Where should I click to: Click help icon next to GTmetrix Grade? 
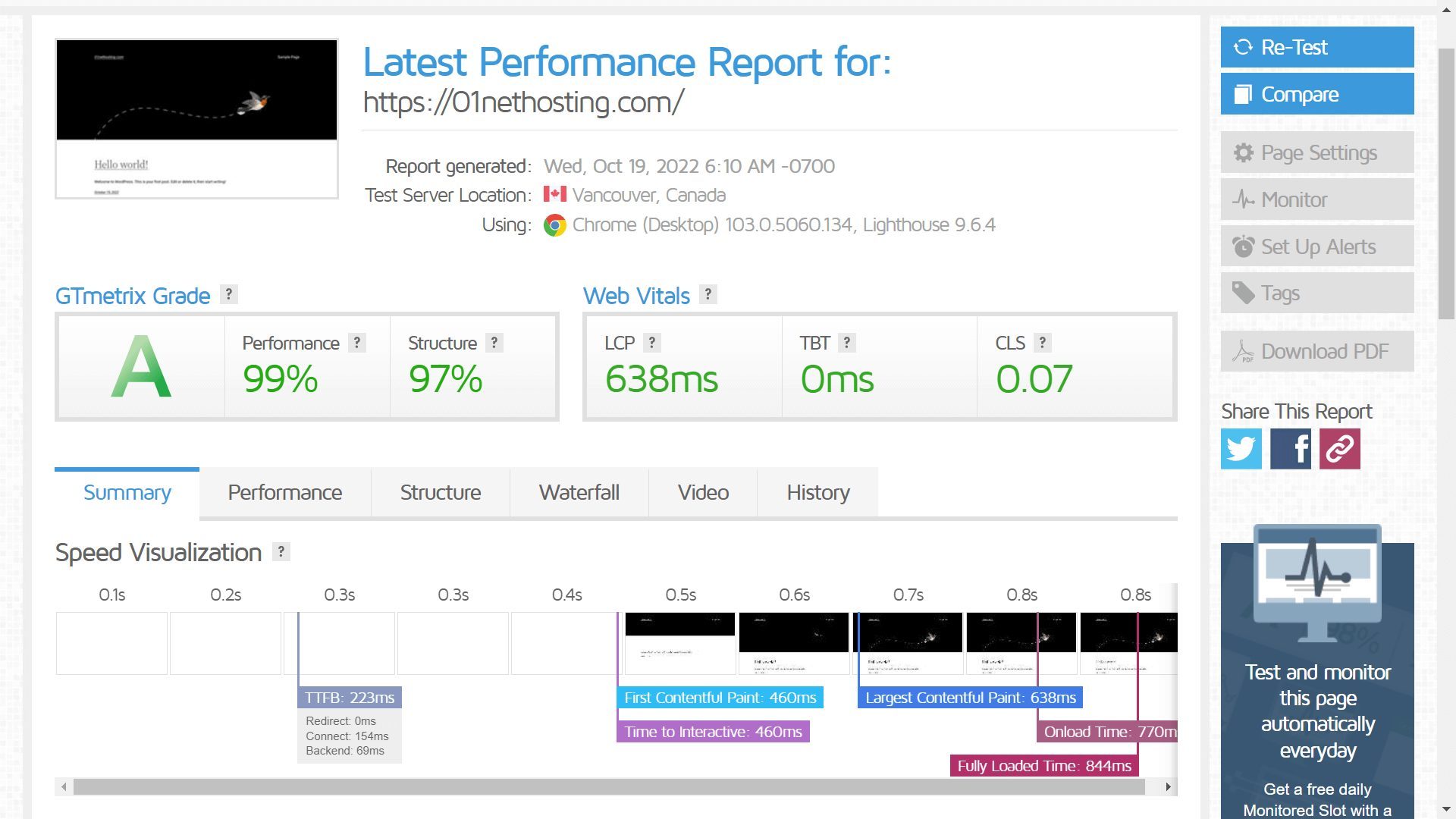[229, 294]
